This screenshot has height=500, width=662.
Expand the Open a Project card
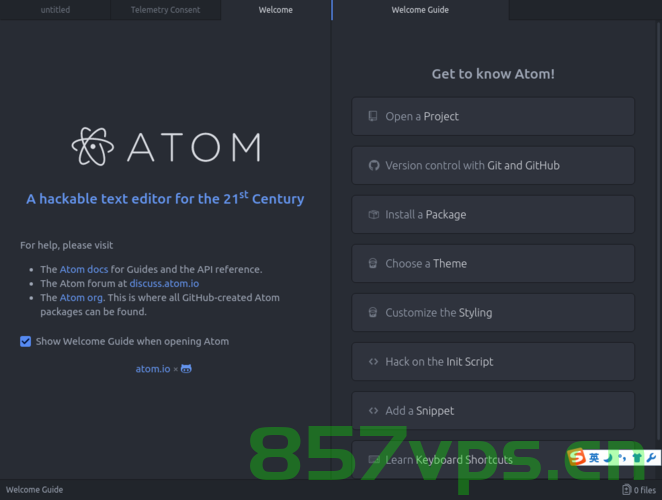pos(493,117)
